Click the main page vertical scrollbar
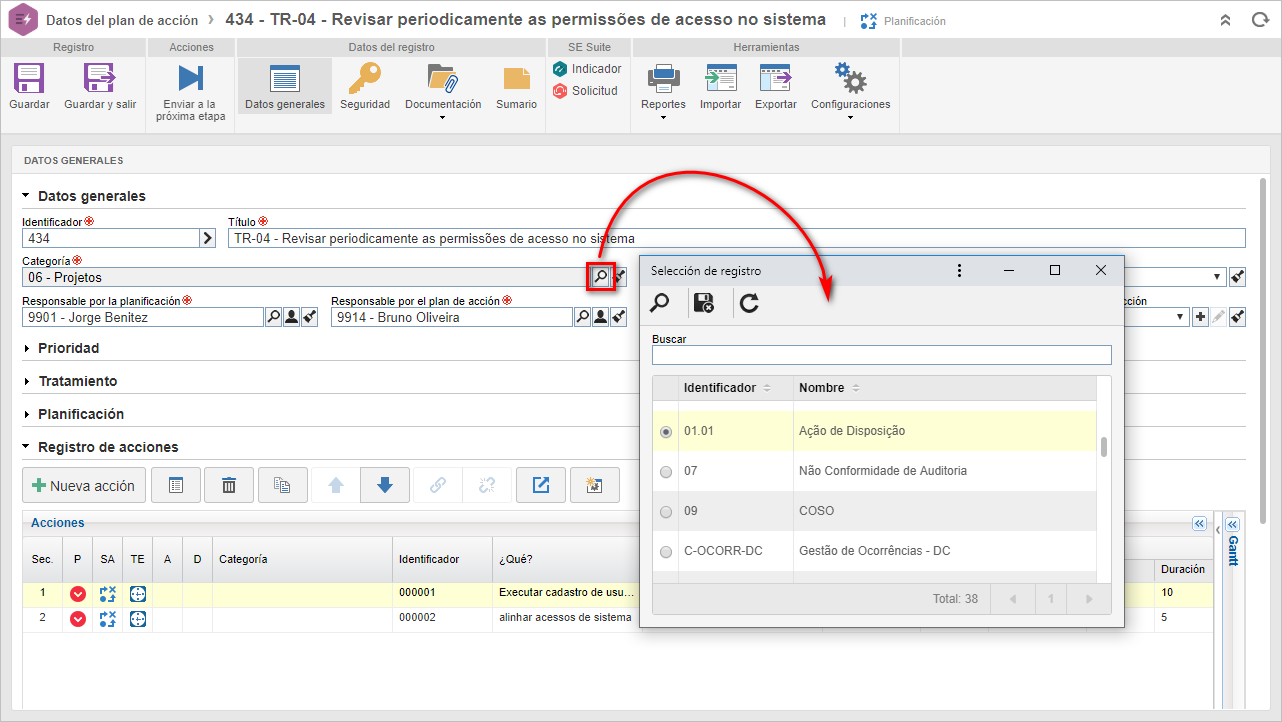The height and width of the screenshot is (722, 1282). [x=1264, y=350]
